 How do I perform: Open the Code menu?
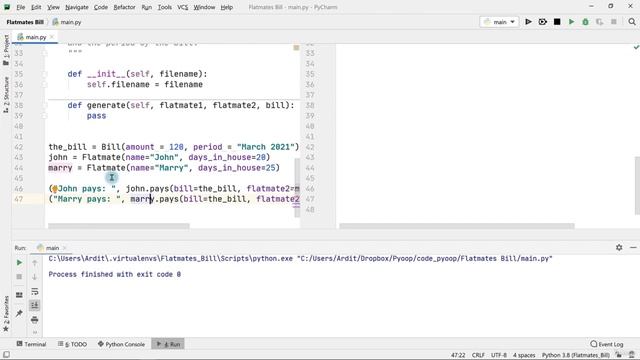100,7
